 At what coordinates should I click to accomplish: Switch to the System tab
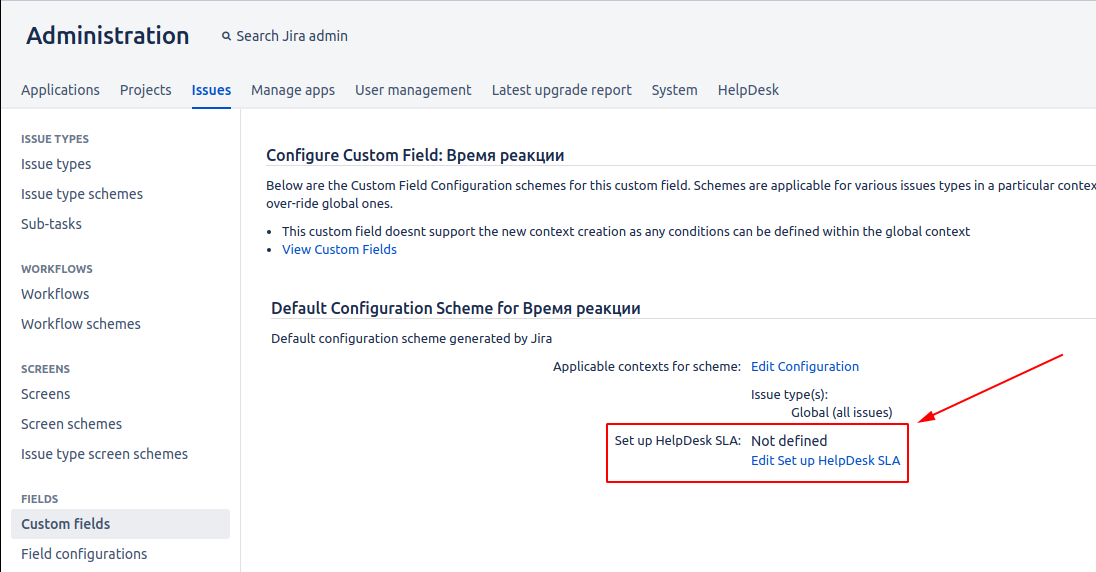coord(675,90)
